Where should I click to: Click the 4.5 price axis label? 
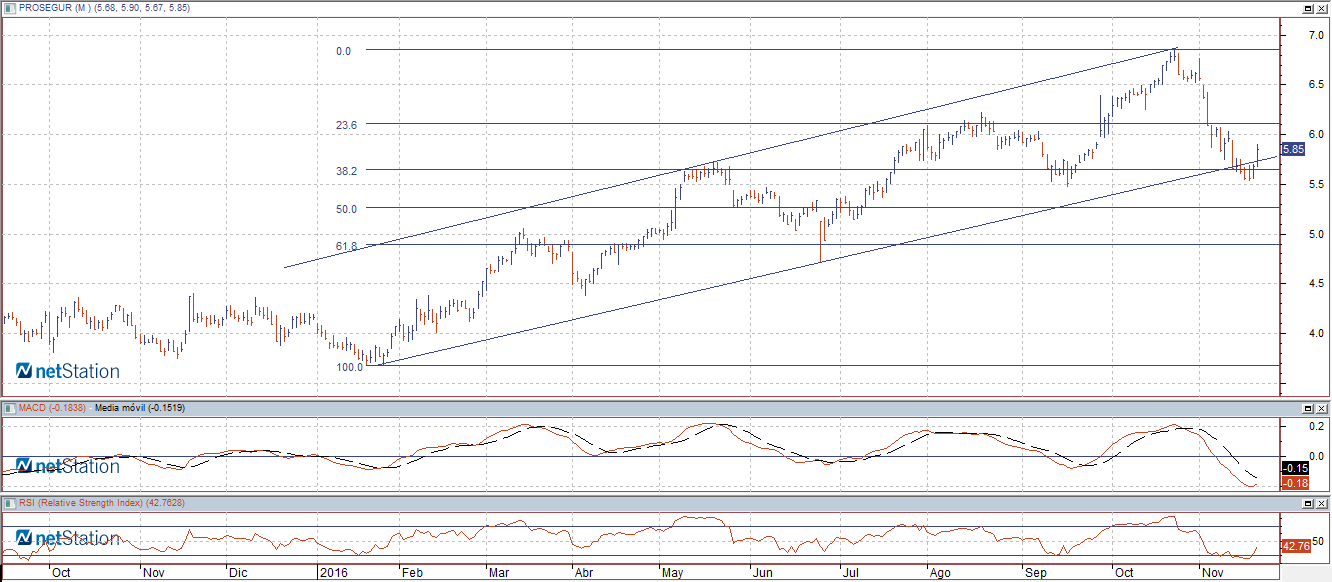pos(1316,283)
